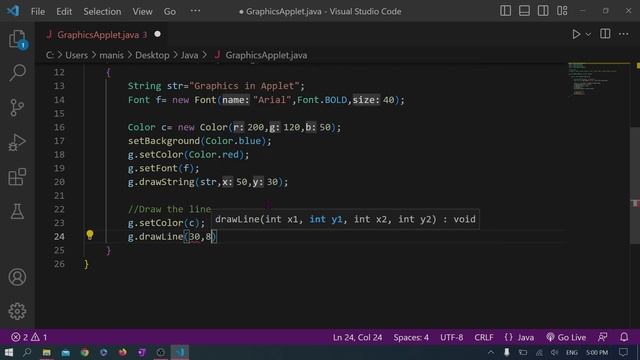Change encoding via UTF-8 status item
640x360 pixels.
451,337
